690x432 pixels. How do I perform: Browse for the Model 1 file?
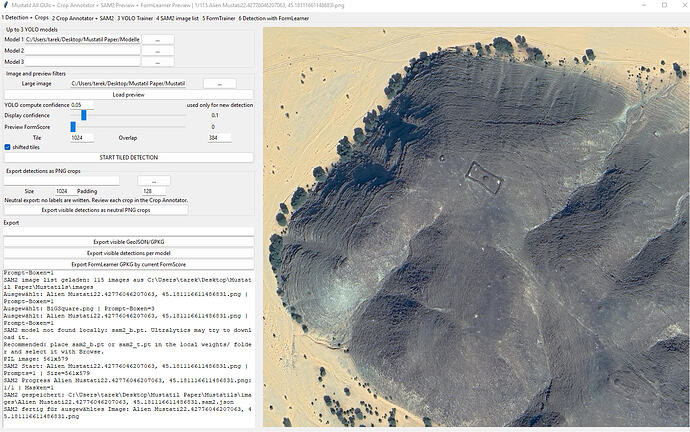158,40
